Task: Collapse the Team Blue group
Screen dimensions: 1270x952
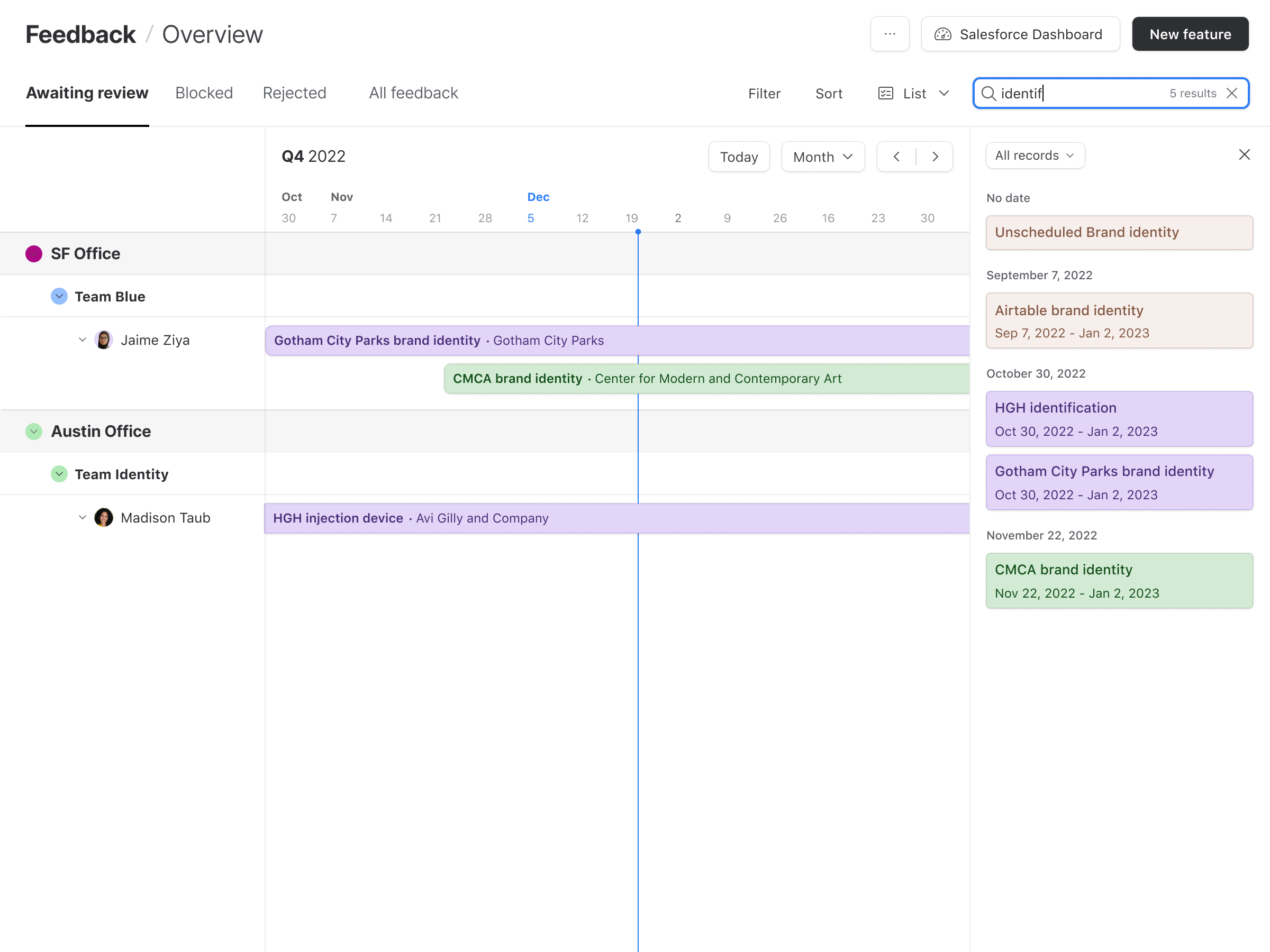Action: point(59,296)
